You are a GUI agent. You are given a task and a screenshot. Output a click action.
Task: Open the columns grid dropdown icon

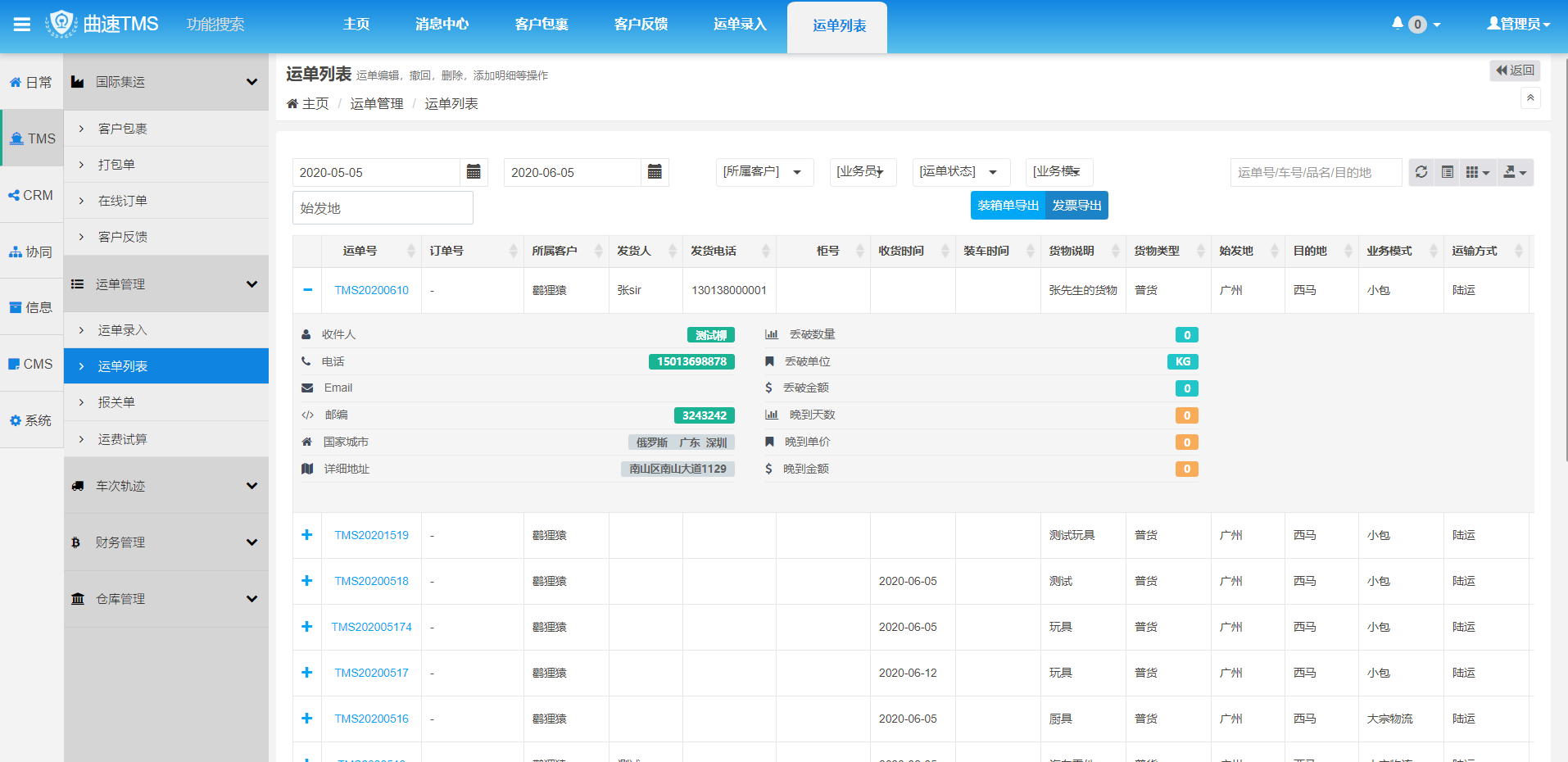[x=1478, y=172]
